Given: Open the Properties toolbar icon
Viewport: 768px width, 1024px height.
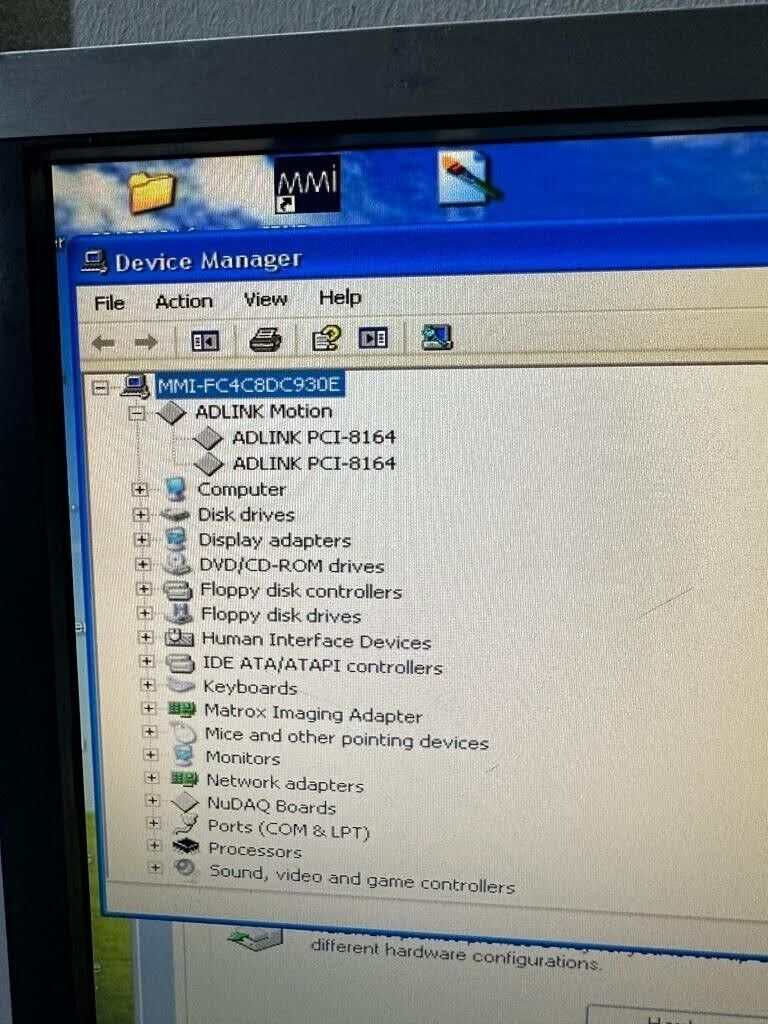Looking at the screenshot, I should click(x=326, y=338).
